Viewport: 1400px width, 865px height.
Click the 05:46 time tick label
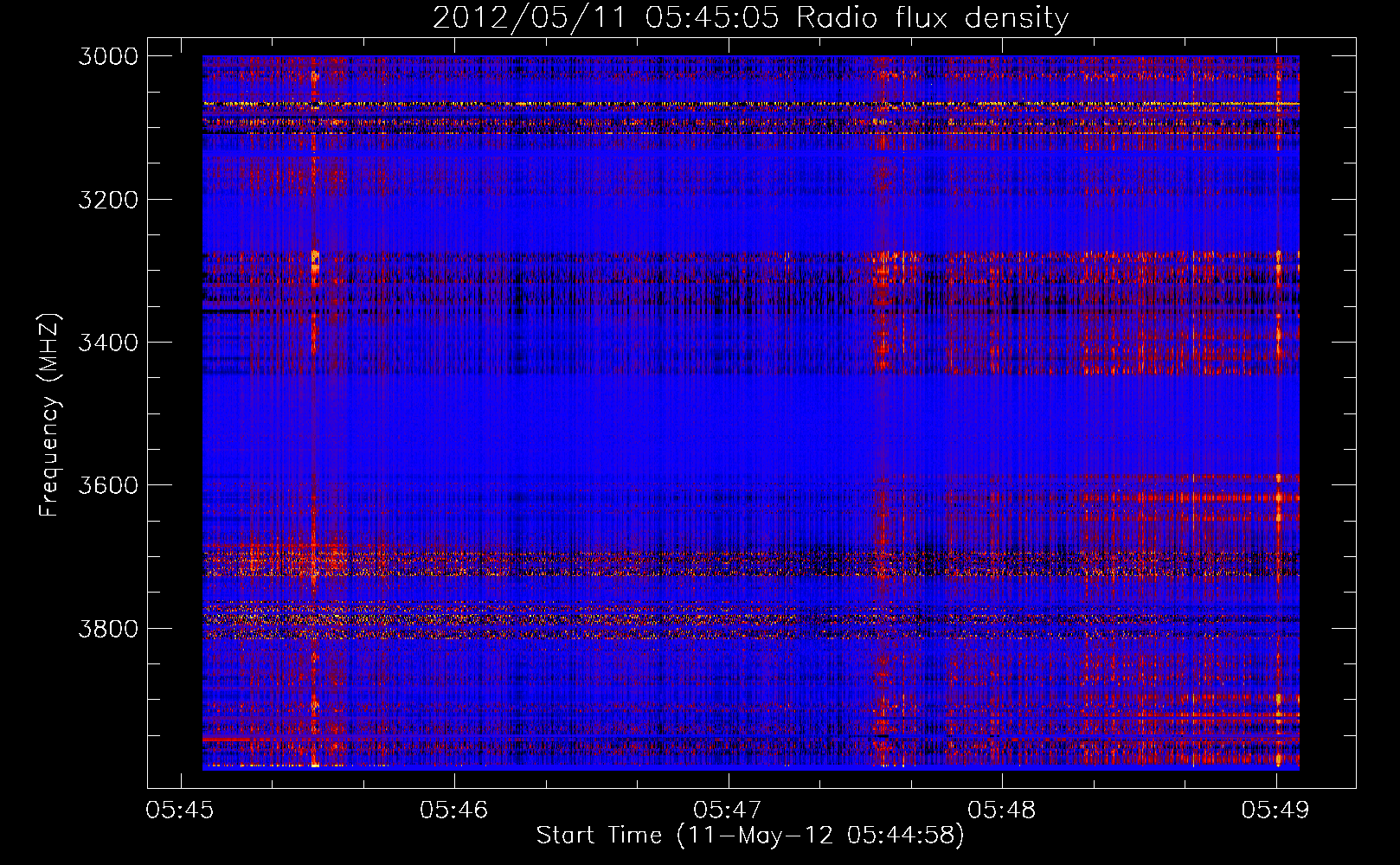click(x=454, y=810)
